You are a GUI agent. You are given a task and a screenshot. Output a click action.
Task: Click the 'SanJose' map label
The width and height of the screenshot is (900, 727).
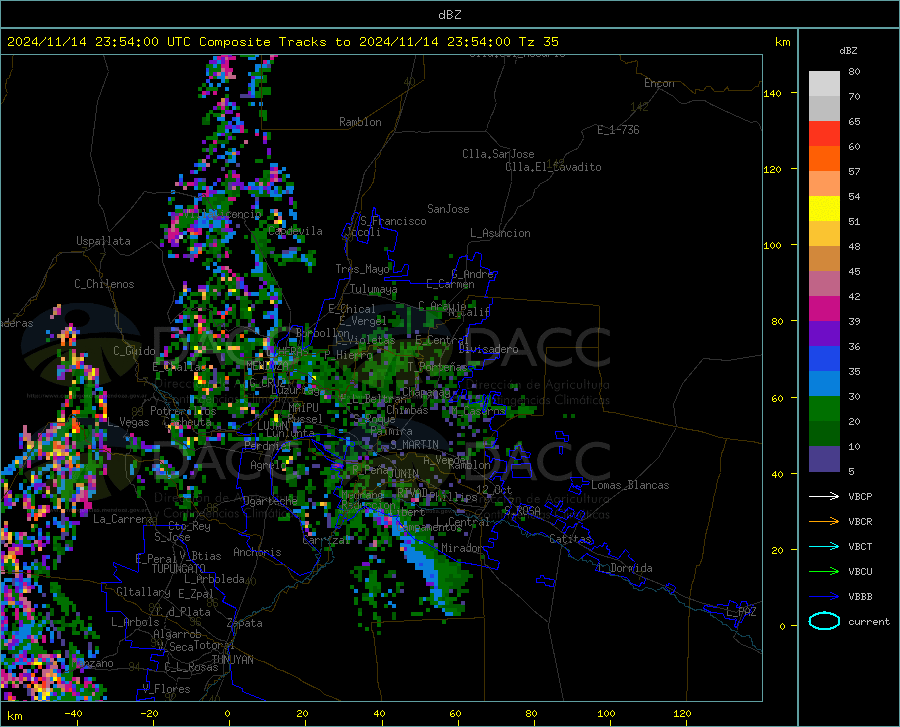pyautogui.click(x=448, y=209)
